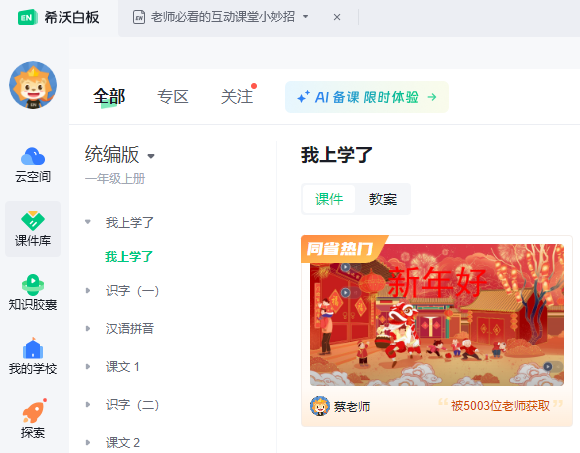Expand the 汉语拼音 chapter
Image resolution: width=580 pixels, height=453 pixels.
88,328
